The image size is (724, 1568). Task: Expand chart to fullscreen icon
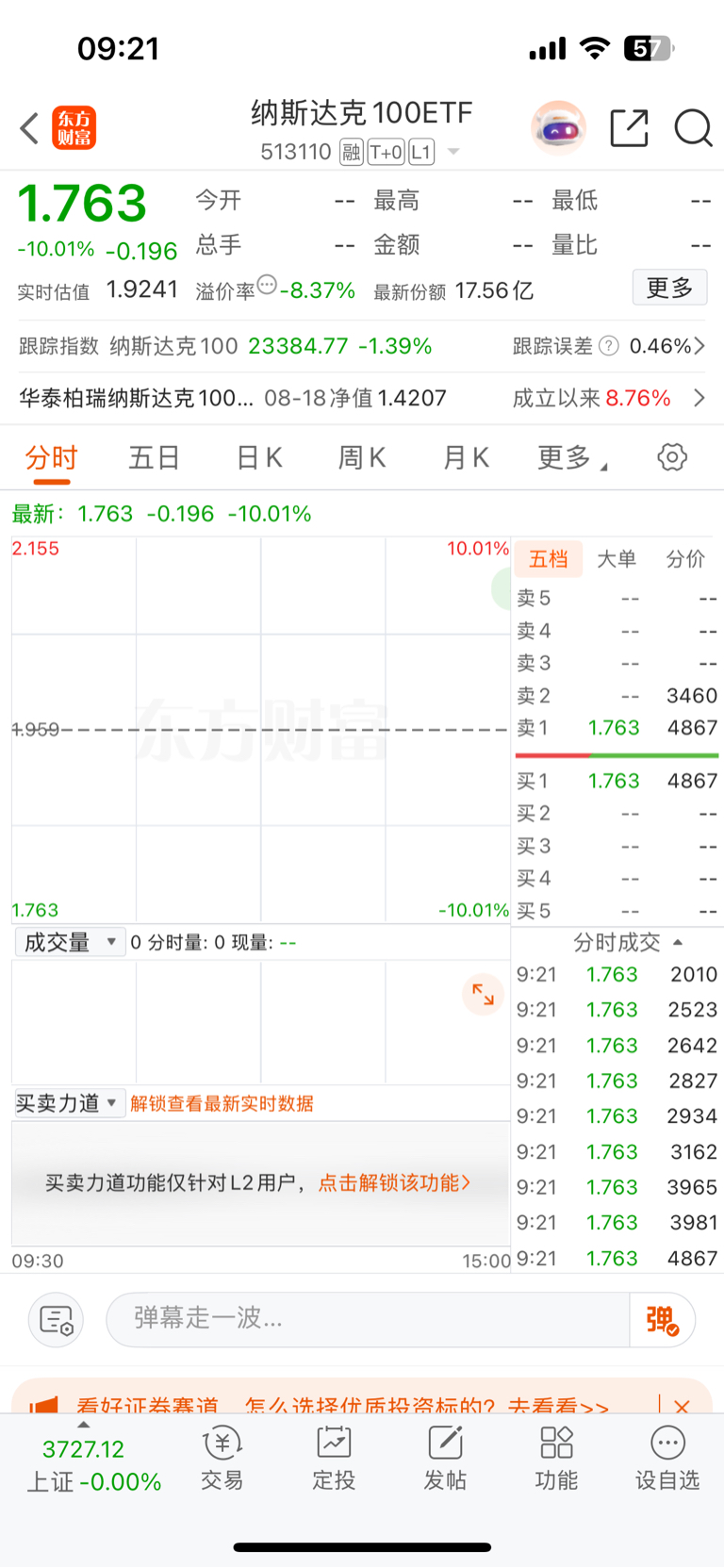coord(483,994)
